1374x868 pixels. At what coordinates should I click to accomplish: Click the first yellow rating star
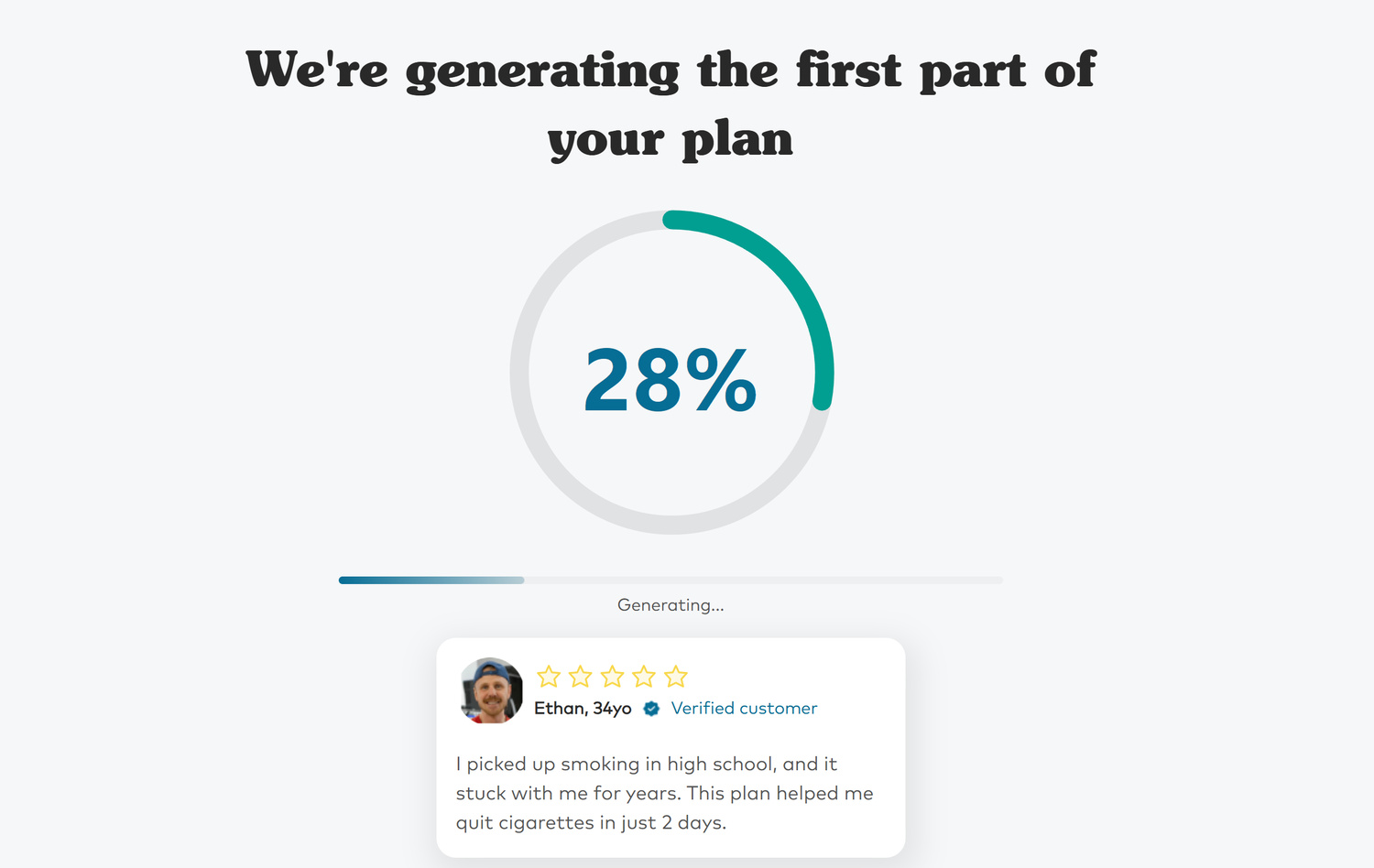(549, 677)
